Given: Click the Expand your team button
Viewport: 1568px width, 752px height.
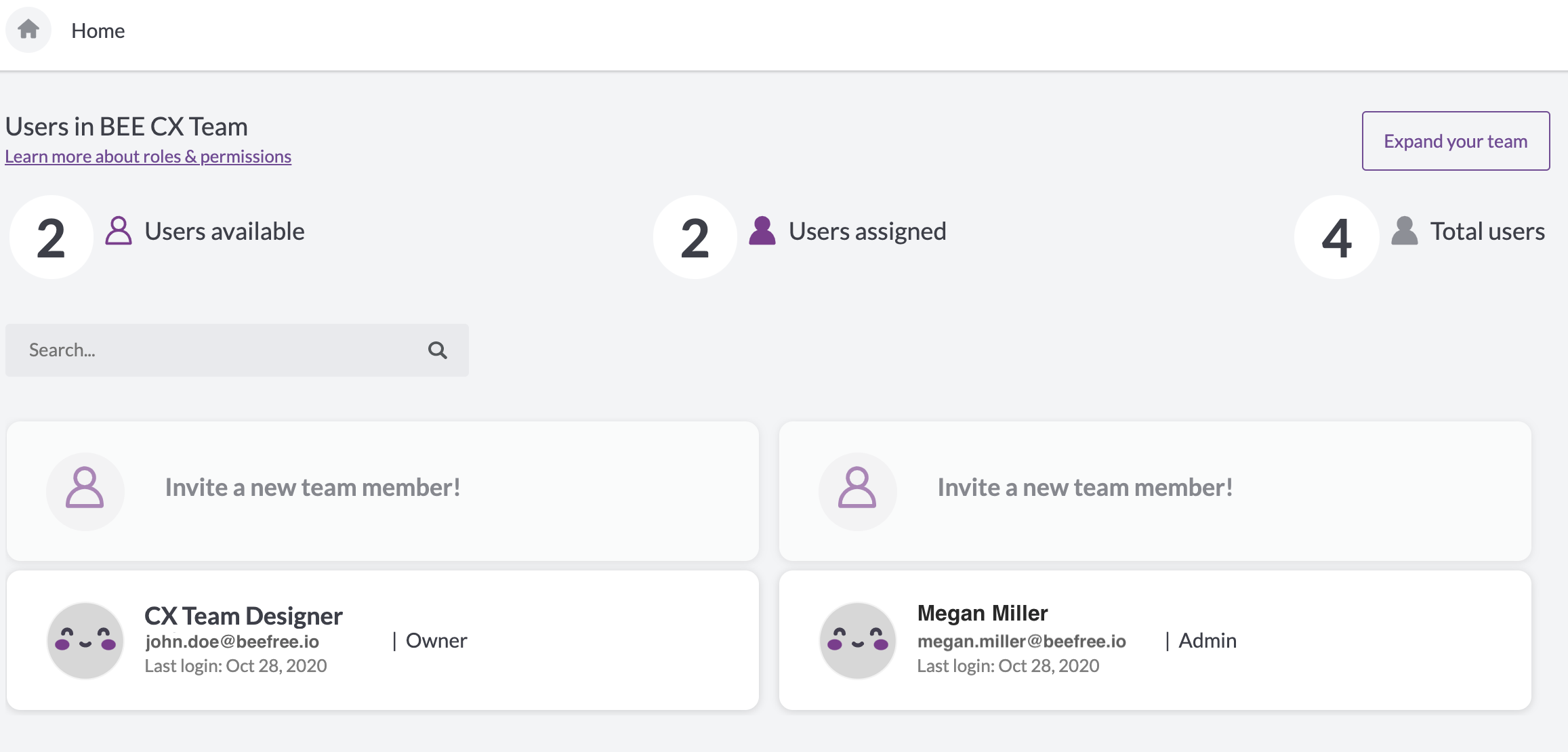Looking at the screenshot, I should [1456, 141].
